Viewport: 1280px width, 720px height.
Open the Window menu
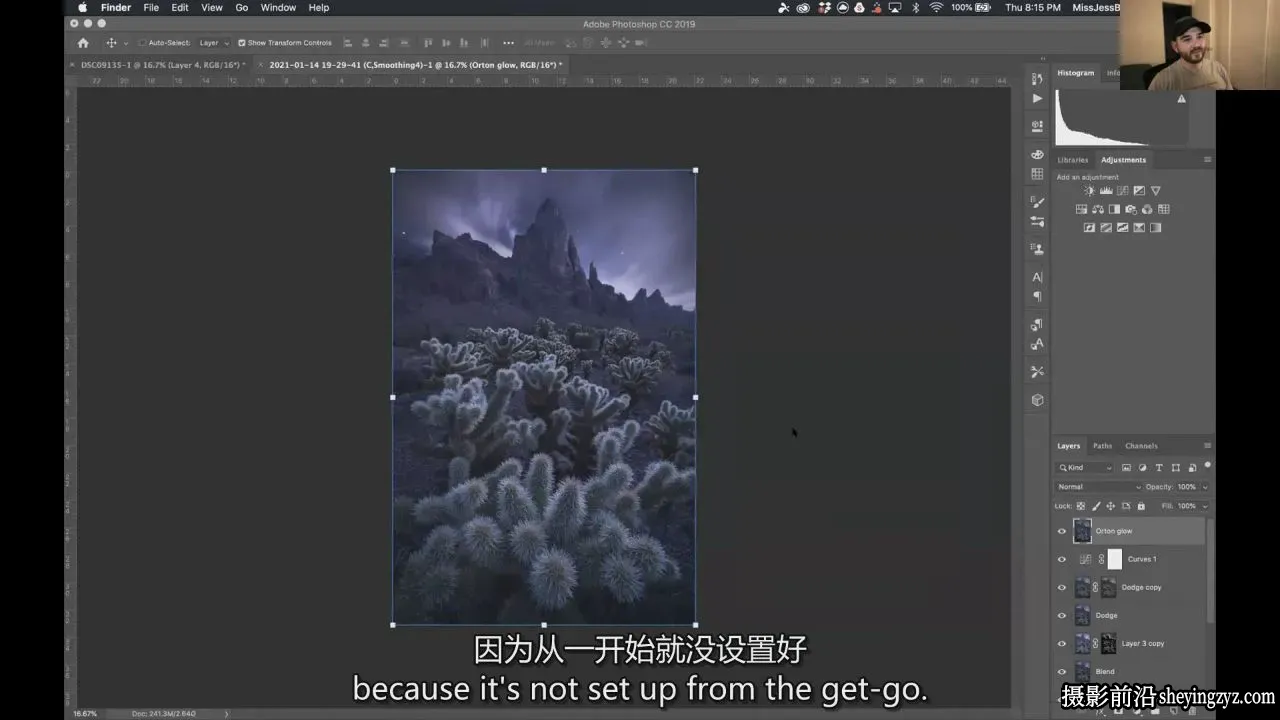278,7
